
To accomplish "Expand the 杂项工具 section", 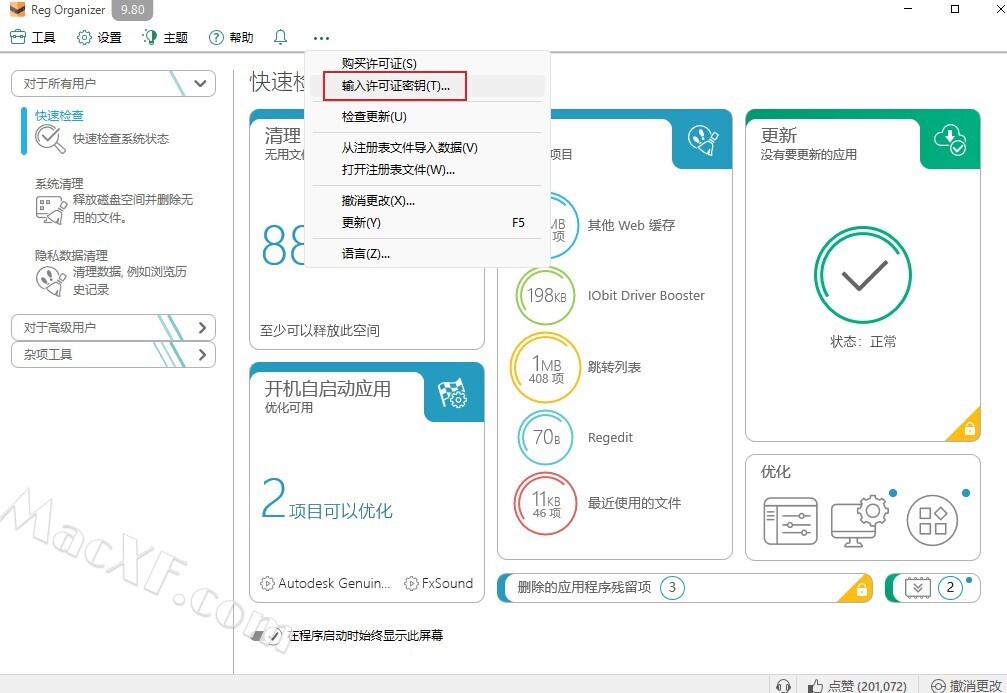I will click(113, 355).
